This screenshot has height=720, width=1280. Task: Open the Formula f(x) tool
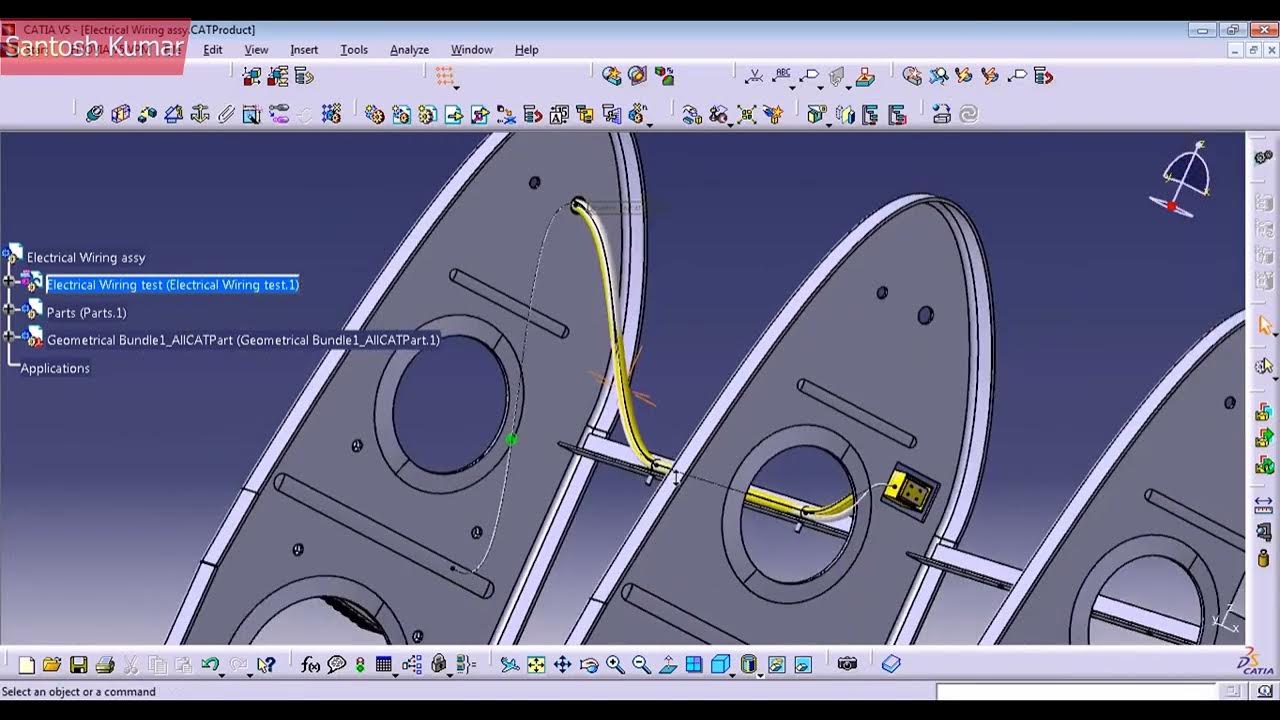click(x=310, y=664)
